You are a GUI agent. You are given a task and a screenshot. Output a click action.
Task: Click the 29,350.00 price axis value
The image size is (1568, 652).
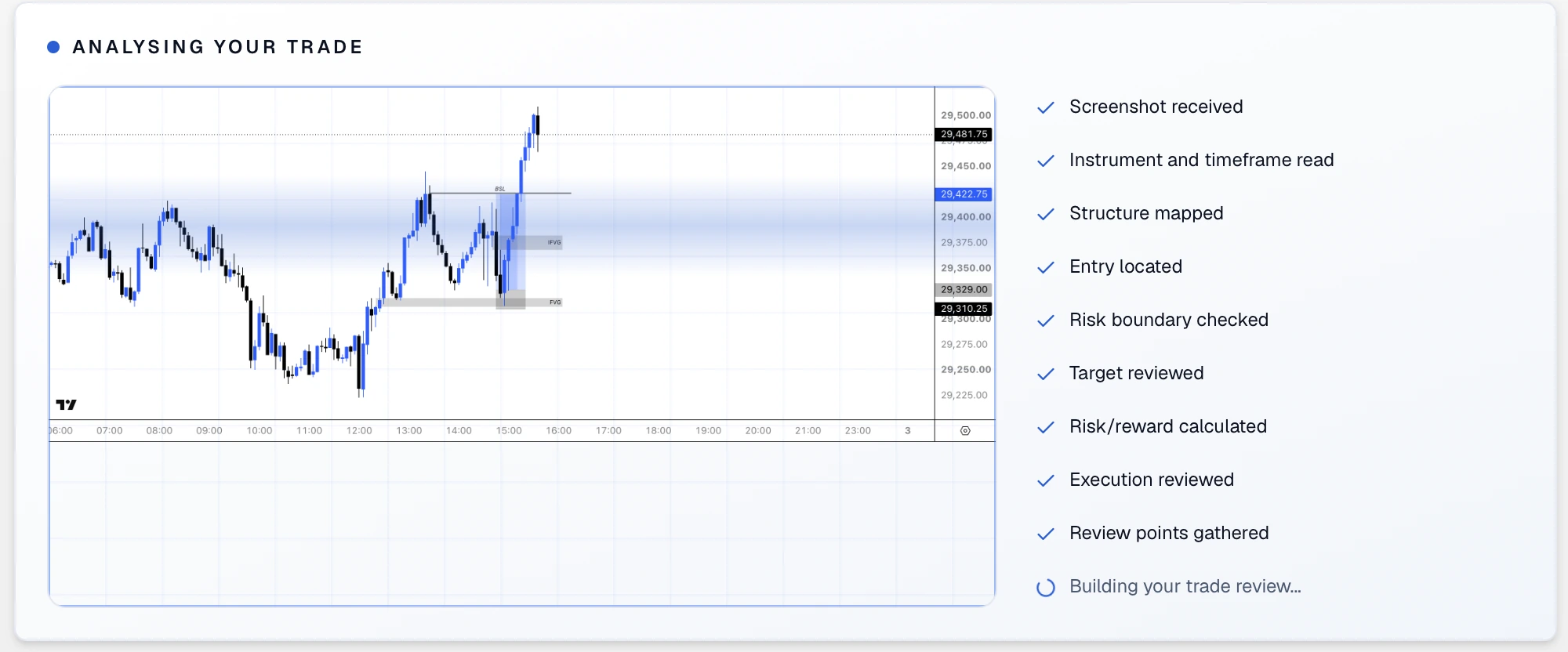[x=966, y=268]
